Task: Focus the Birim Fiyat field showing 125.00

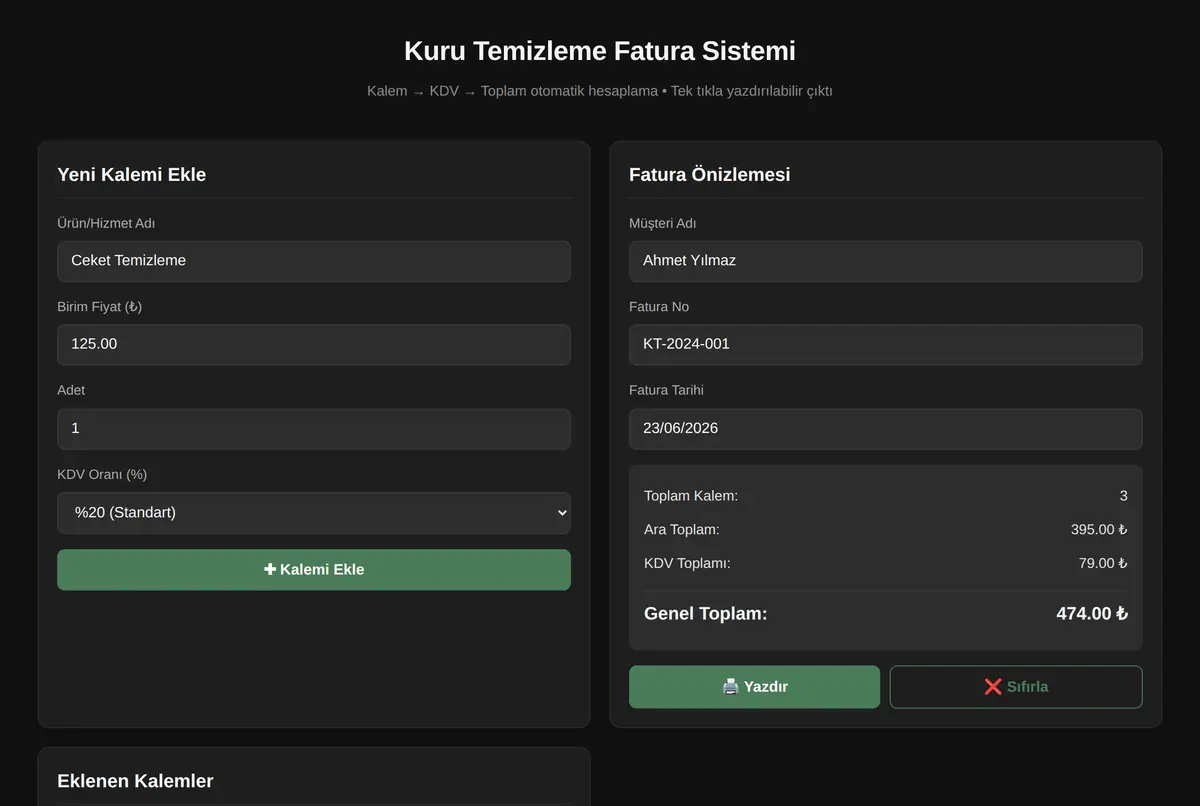Action: pos(314,344)
